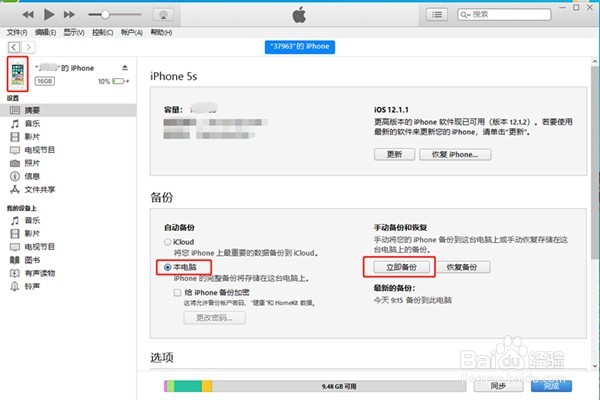Open the 帐户(A) menu

tap(132, 33)
